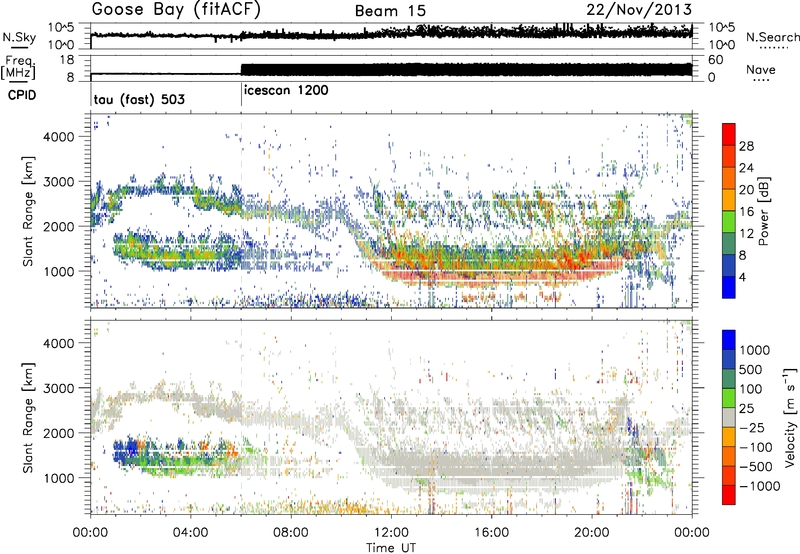
Task: Pick the light green segment of power colorbar
Action: (x=729, y=222)
